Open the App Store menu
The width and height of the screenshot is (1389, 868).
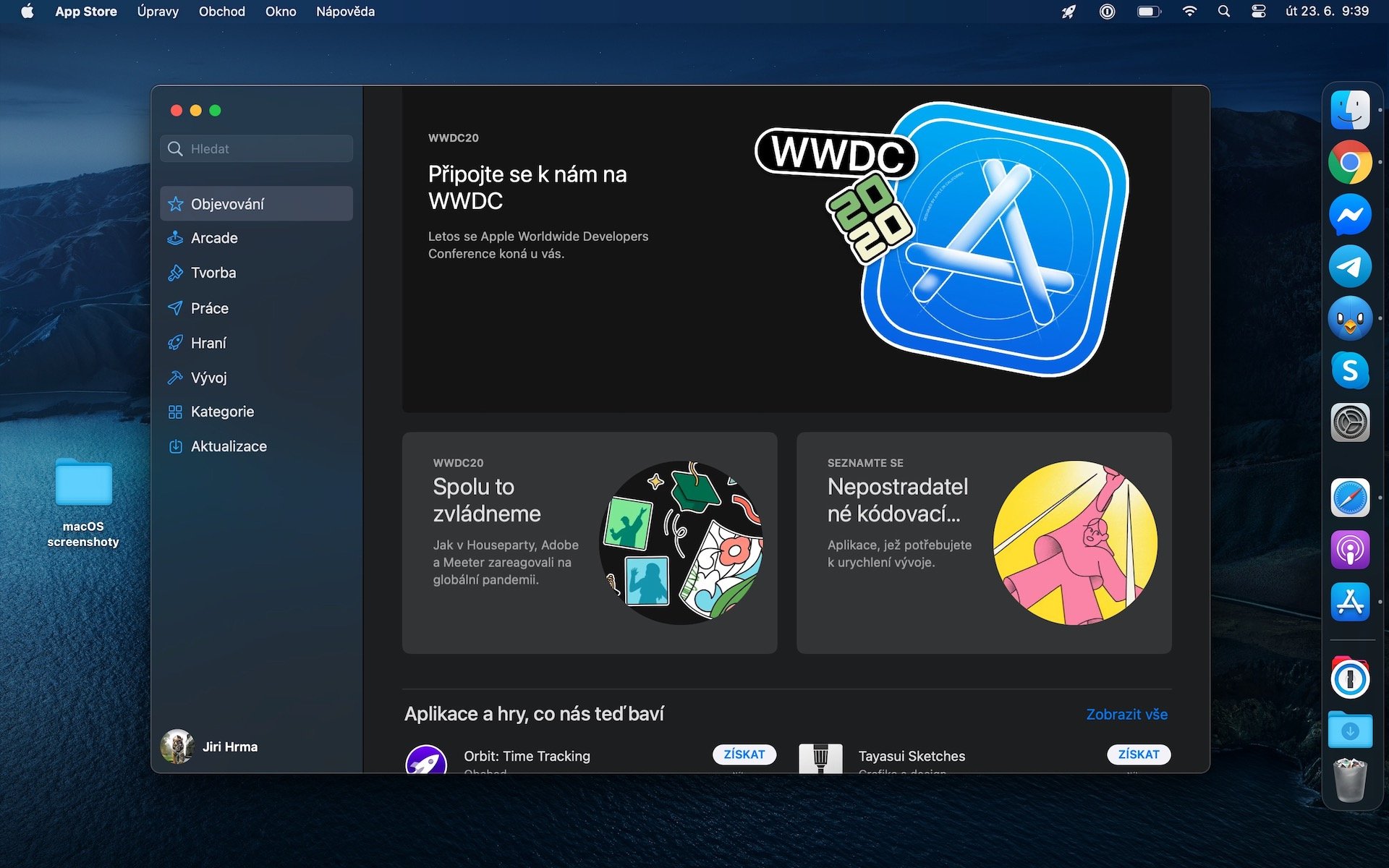click(86, 12)
